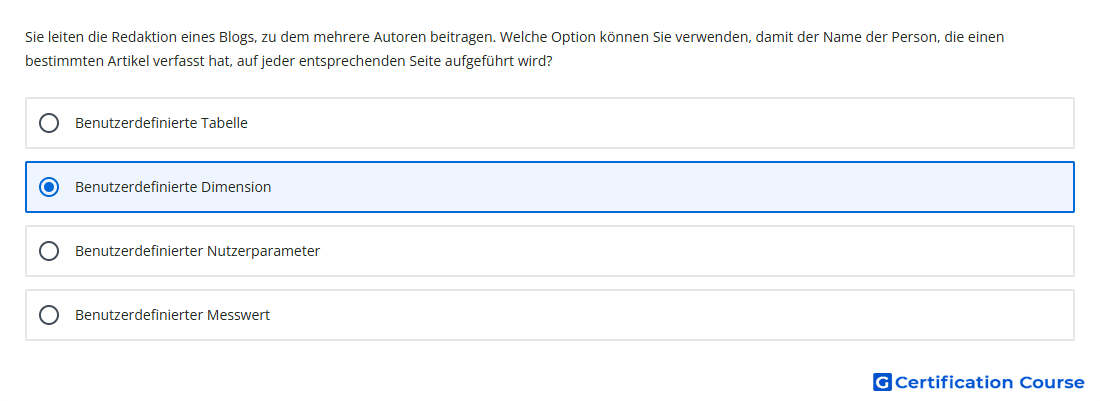Open the Certification Course watermark link
The width and height of the screenshot is (1100, 401).
[979, 382]
